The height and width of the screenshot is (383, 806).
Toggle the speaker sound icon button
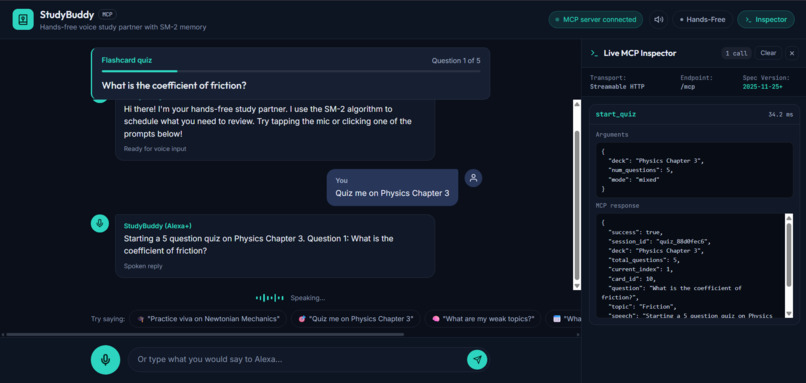658,20
